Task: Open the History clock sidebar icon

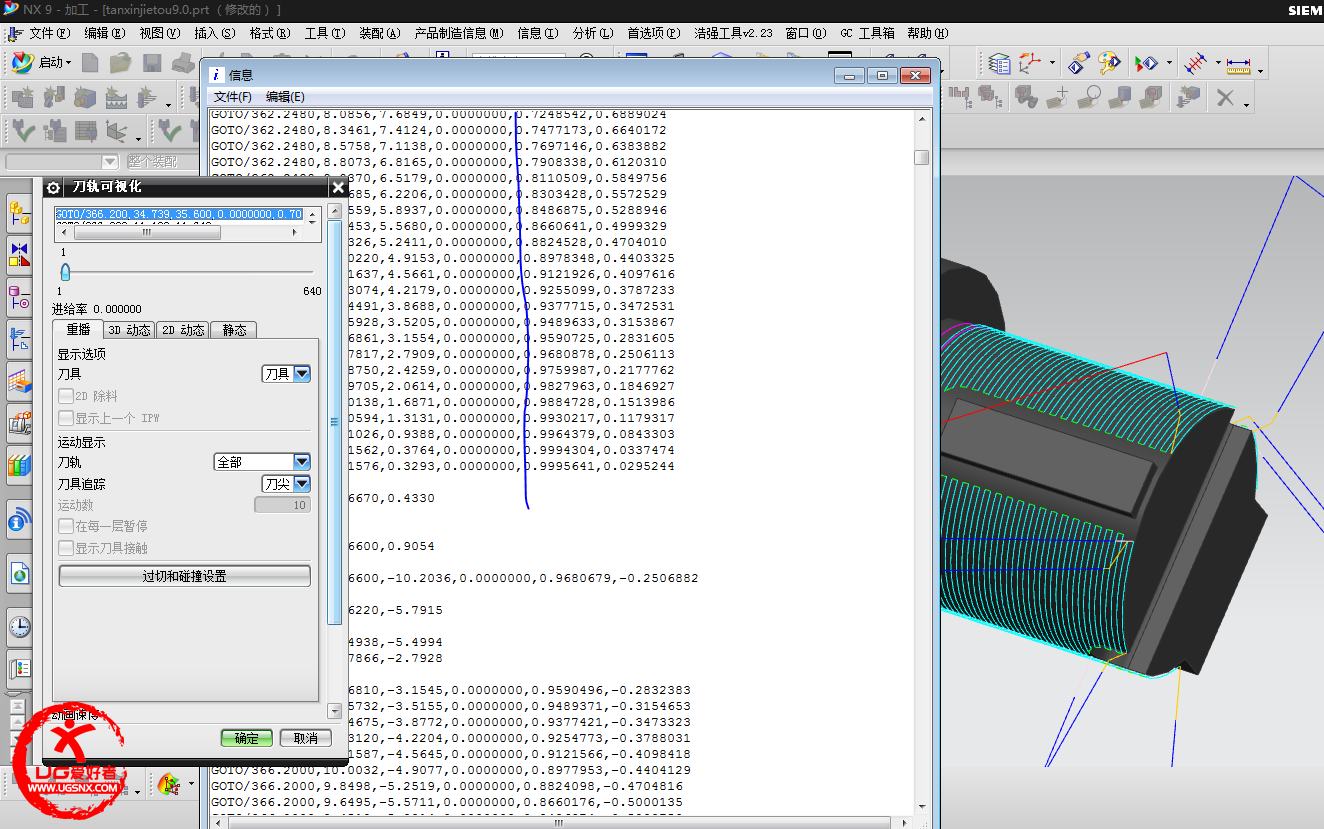Action: (19, 627)
